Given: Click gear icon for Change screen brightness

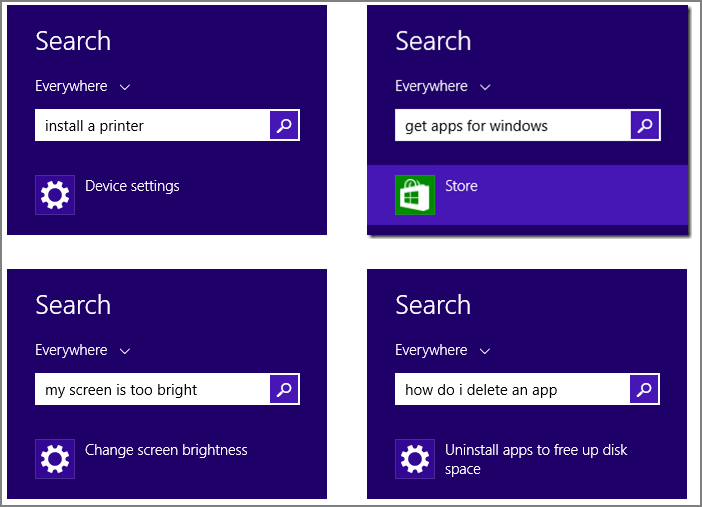Looking at the screenshot, I should click(55, 459).
